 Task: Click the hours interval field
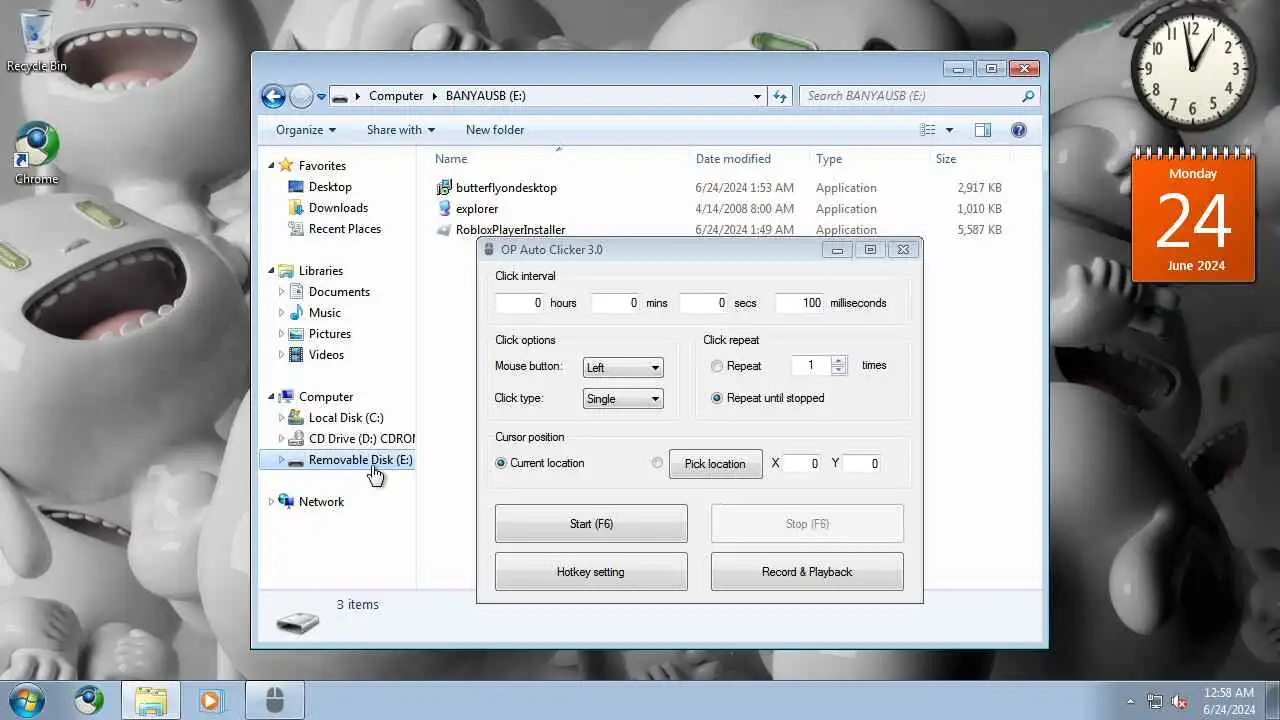click(520, 303)
